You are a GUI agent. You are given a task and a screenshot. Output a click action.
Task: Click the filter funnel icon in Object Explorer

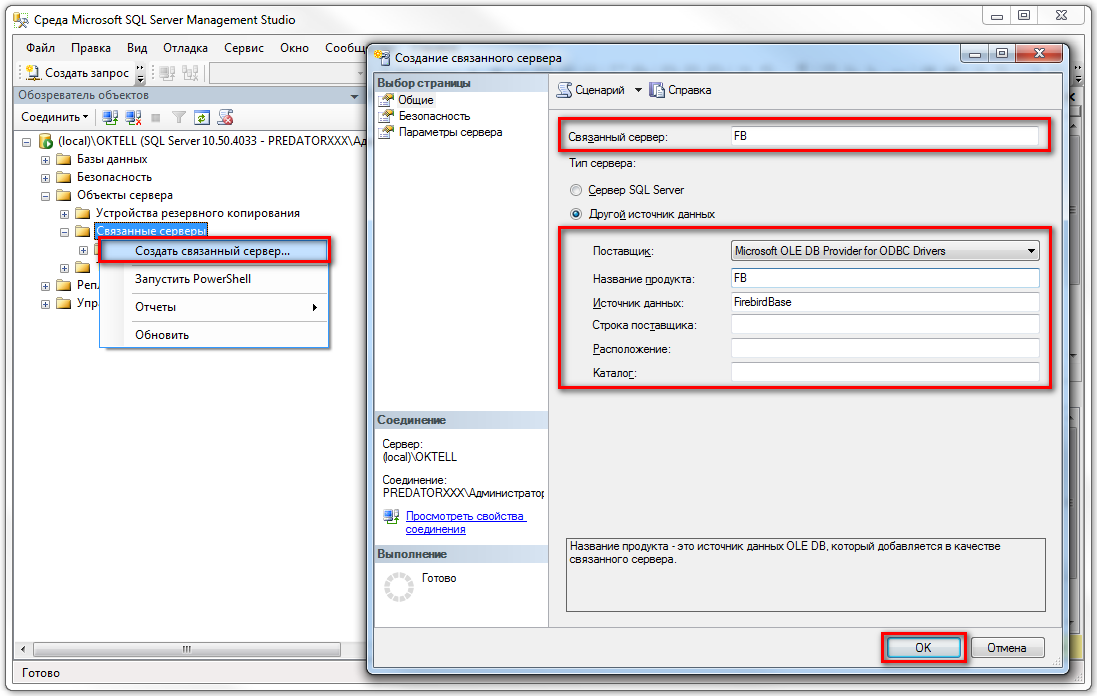179,117
